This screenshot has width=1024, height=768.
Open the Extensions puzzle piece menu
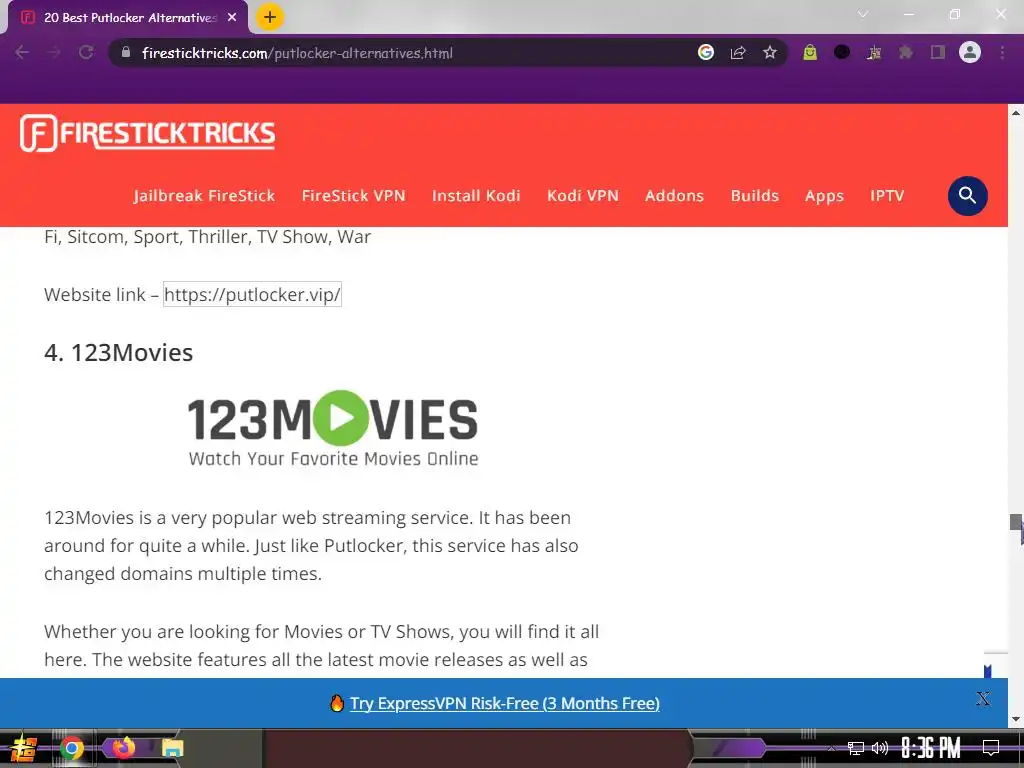[906, 52]
